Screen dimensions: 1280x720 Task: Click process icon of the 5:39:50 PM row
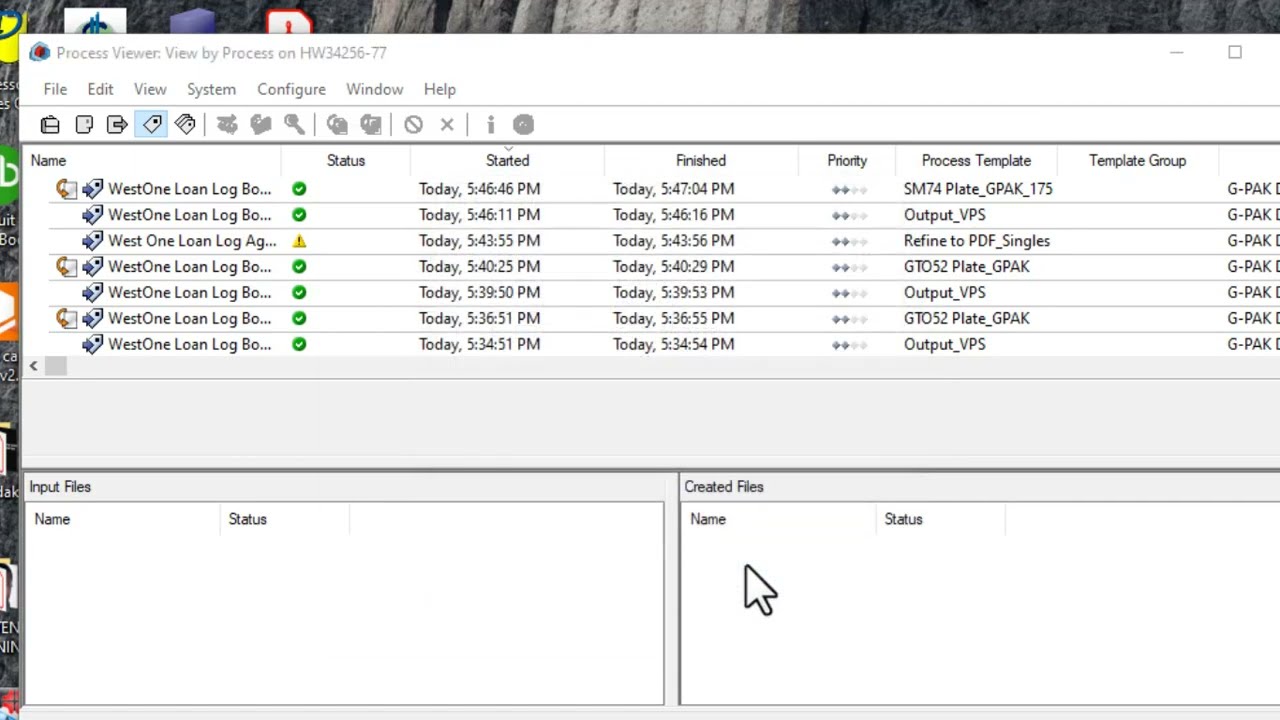tap(92, 292)
